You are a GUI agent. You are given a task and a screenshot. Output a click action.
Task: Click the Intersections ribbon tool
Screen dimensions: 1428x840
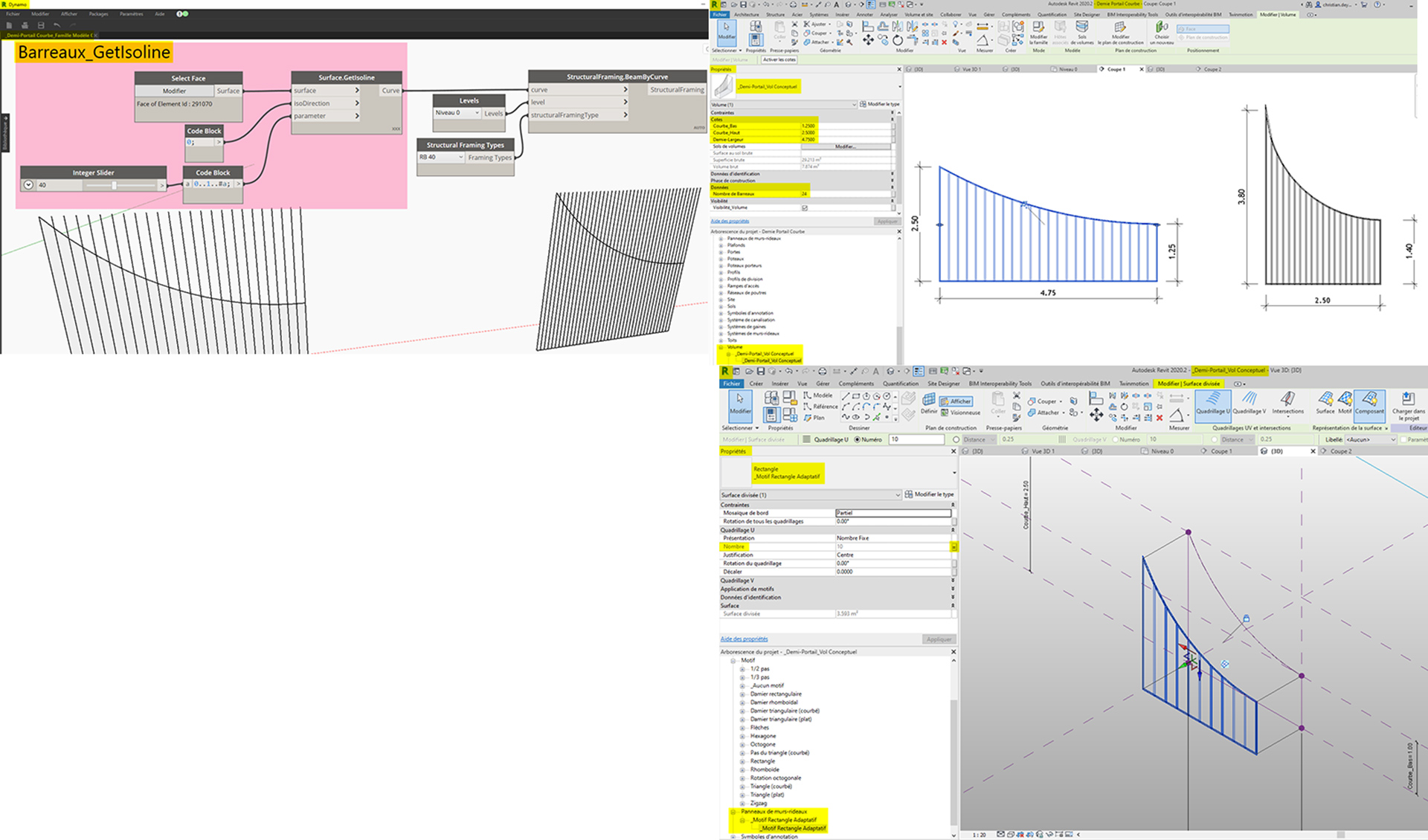pyautogui.click(x=1287, y=402)
